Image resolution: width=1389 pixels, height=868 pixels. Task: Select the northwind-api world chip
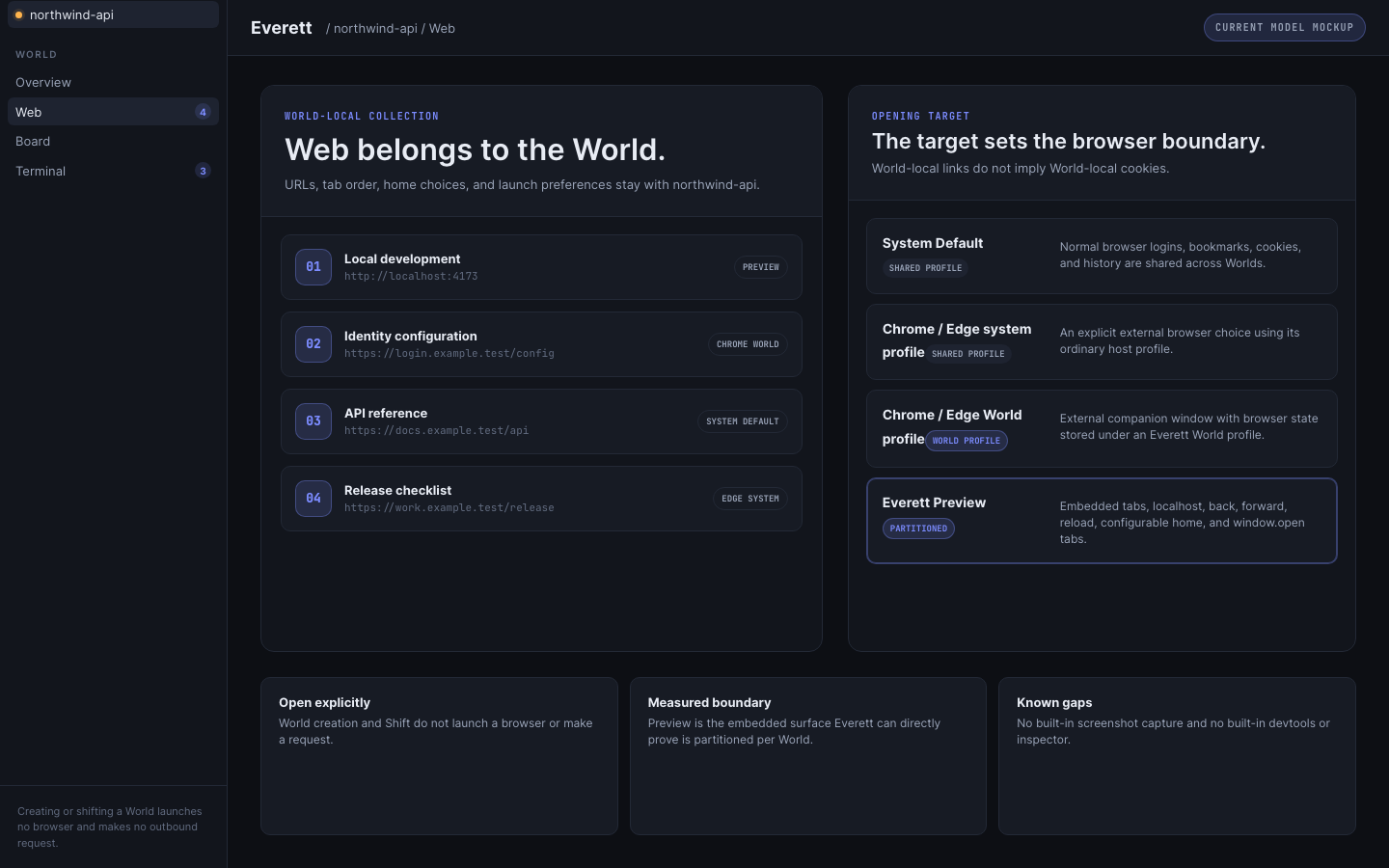click(x=113, y=14)
